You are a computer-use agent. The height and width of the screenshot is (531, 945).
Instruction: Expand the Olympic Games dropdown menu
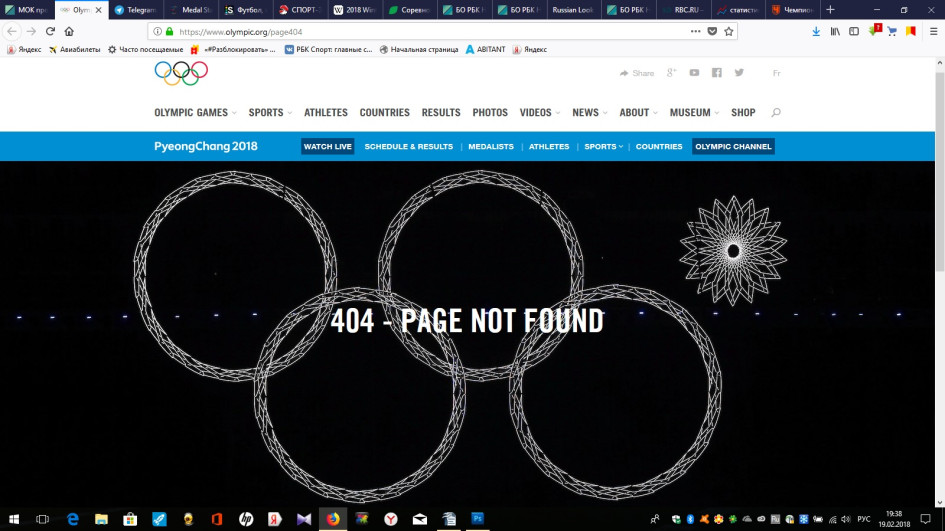(x=195, y=113)
